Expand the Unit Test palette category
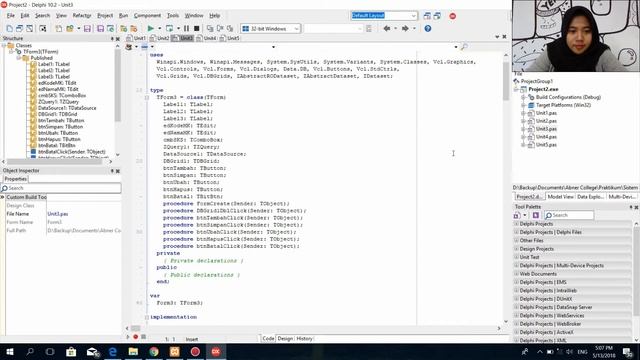 click(516, 257)
